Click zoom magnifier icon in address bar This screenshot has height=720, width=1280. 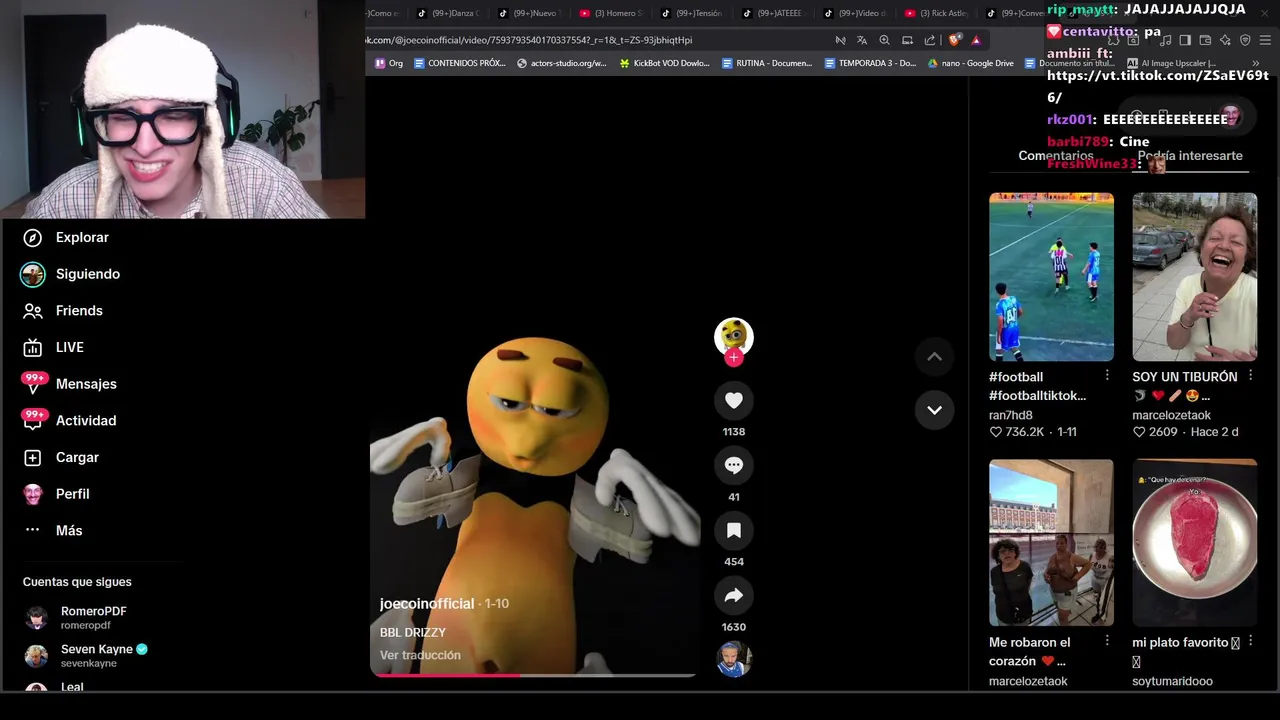(x=884, y=40)
